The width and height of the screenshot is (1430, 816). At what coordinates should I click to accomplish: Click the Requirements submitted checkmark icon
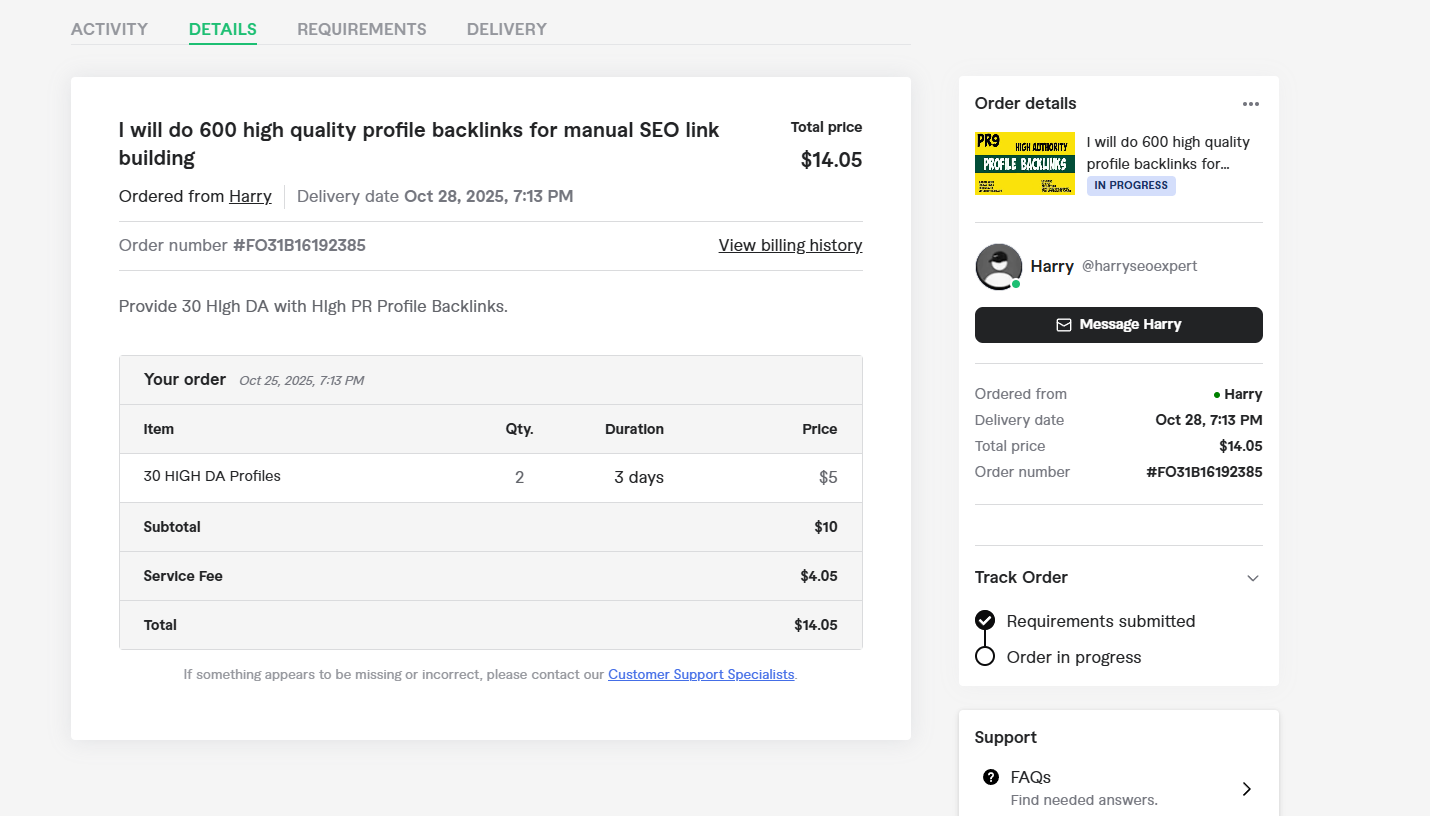985,621
